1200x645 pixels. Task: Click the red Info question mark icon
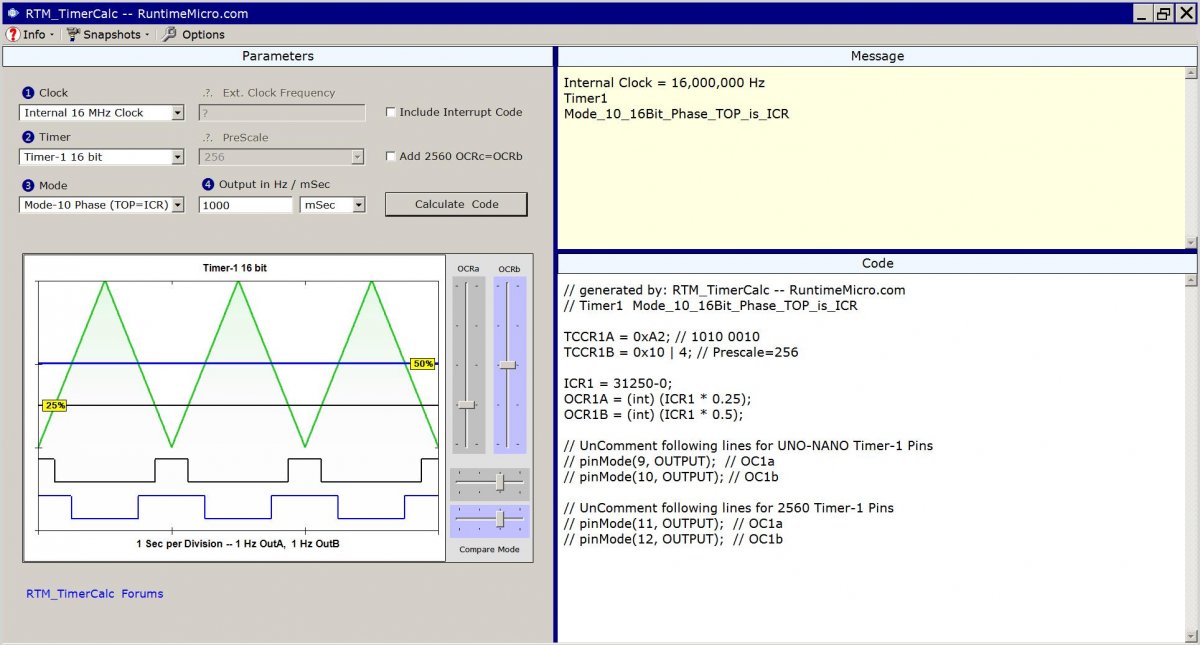point(13,34)
